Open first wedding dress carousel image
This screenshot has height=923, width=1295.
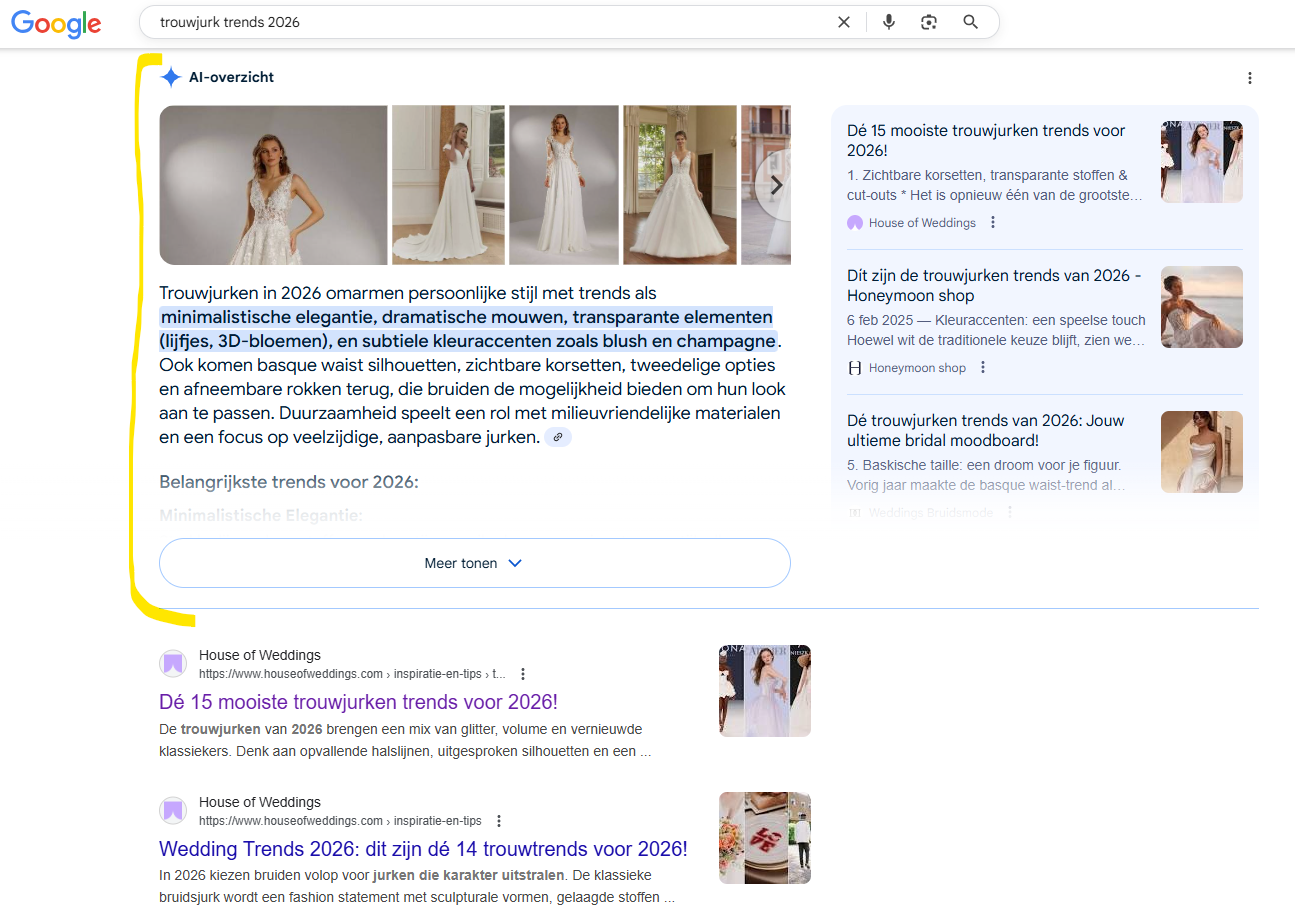pyautogui.click(x=273, y=185)
